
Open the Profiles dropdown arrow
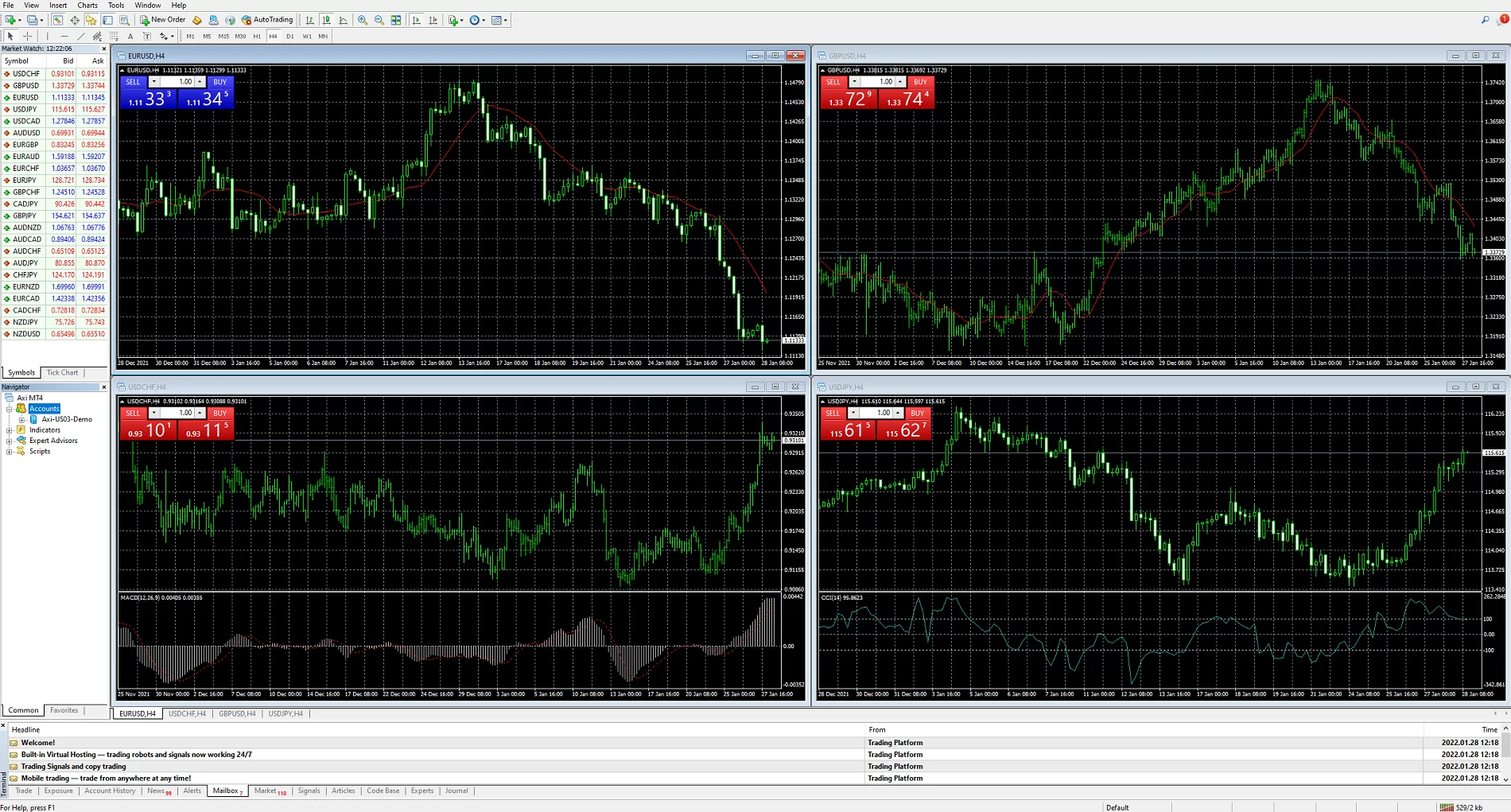pyautogui.click(x=41, y=20)
